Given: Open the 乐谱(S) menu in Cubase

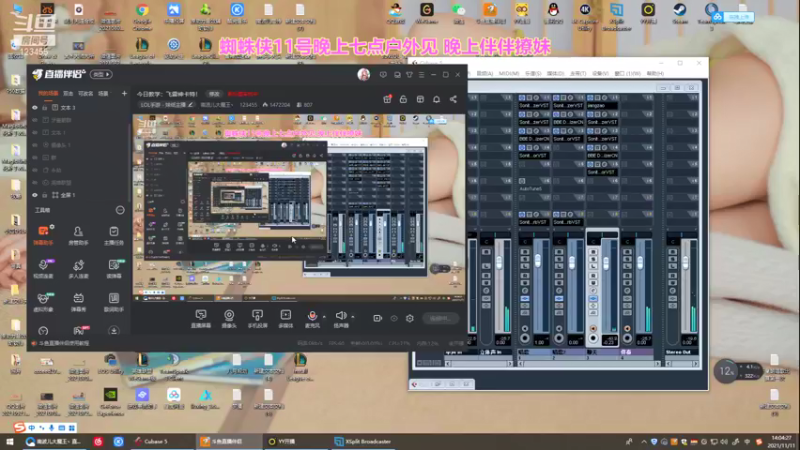Looking at the screenshot, I should point(533,73).
